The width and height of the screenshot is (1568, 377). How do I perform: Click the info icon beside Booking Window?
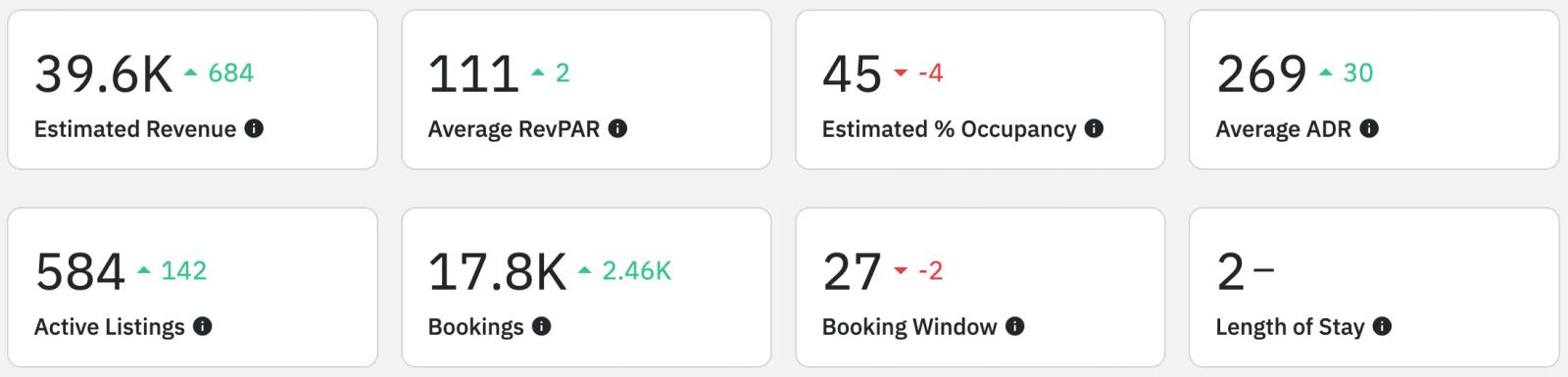1014,326
